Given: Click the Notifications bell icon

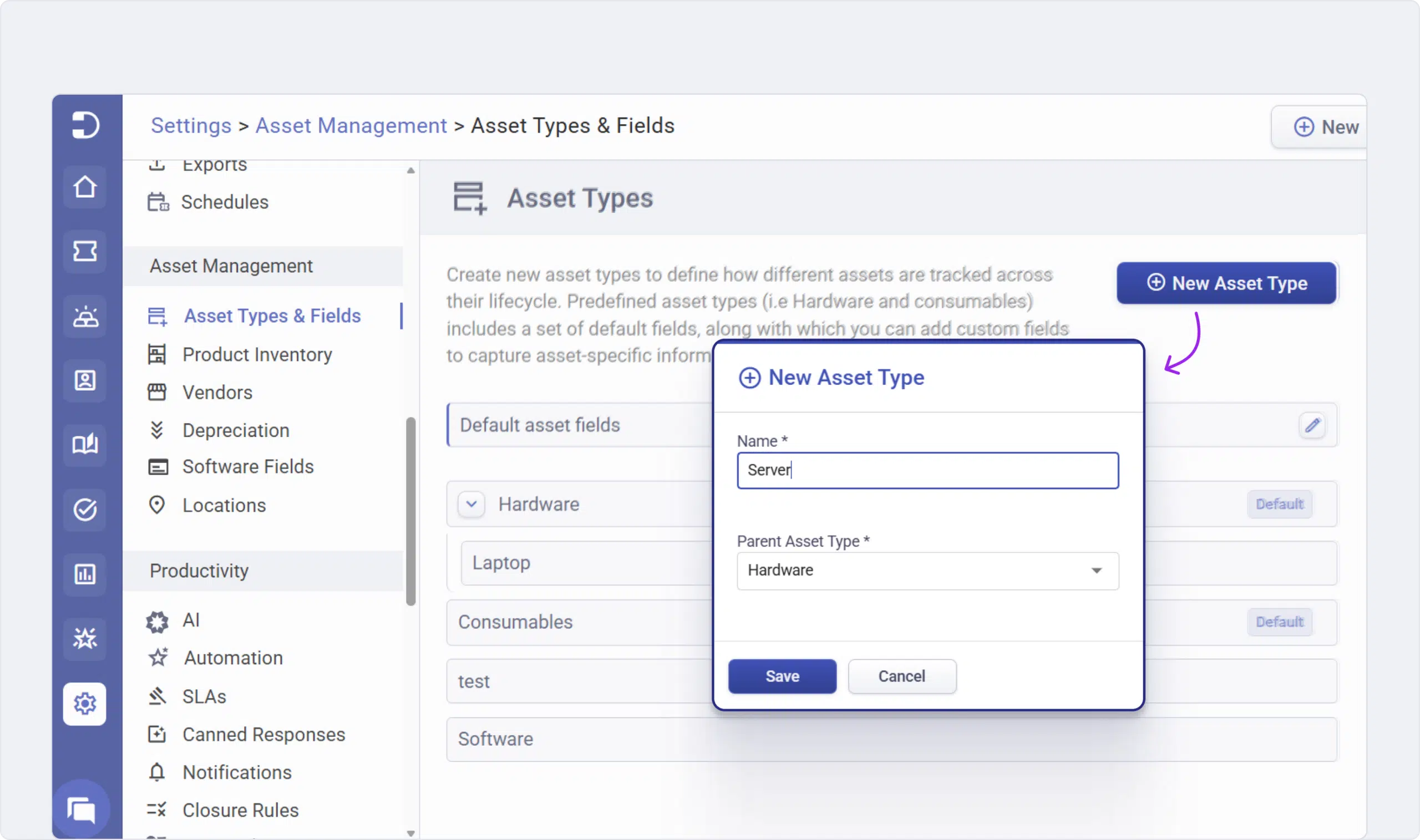Looking at the screenshot, I should (x=157, y=772).
